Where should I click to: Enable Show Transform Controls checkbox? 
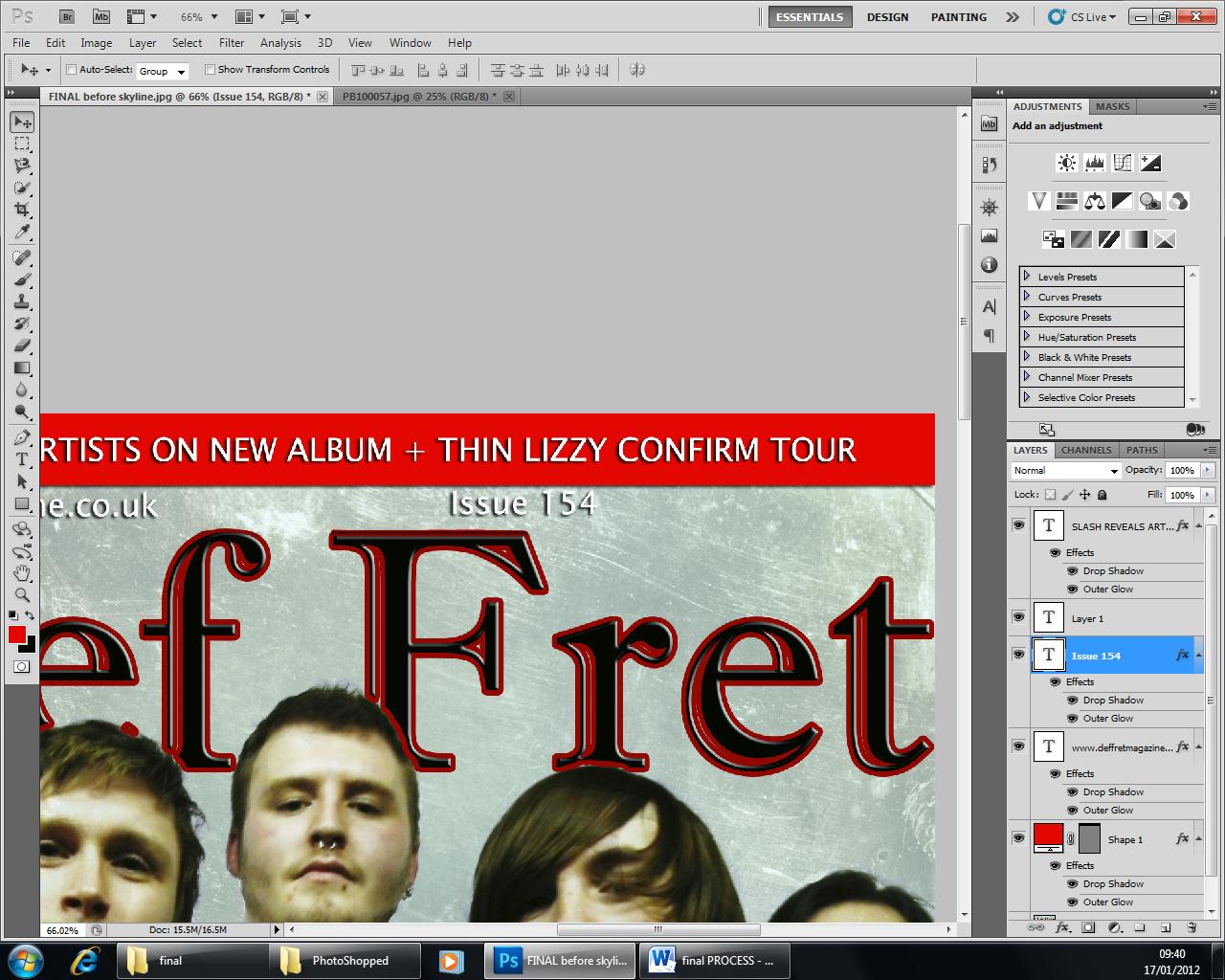[211, 69]
